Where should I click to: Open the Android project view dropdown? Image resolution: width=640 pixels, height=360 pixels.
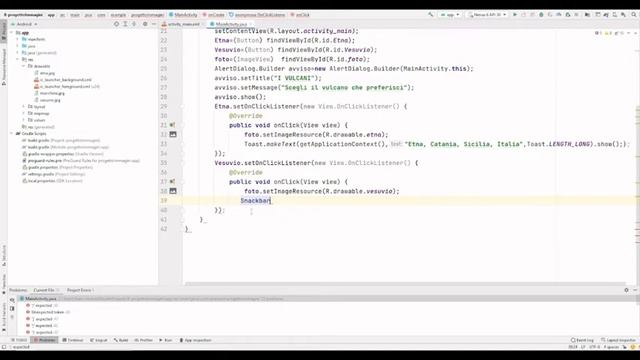point(24,24)
